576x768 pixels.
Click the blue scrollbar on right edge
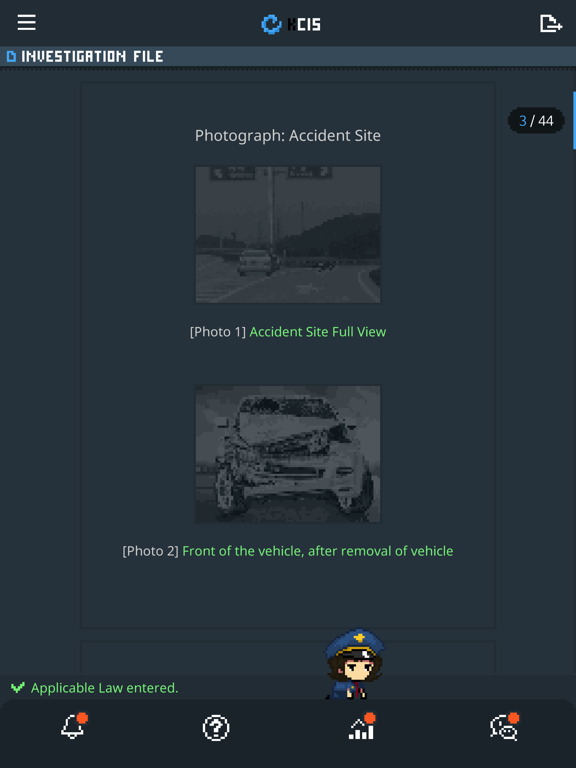point(574,120)
